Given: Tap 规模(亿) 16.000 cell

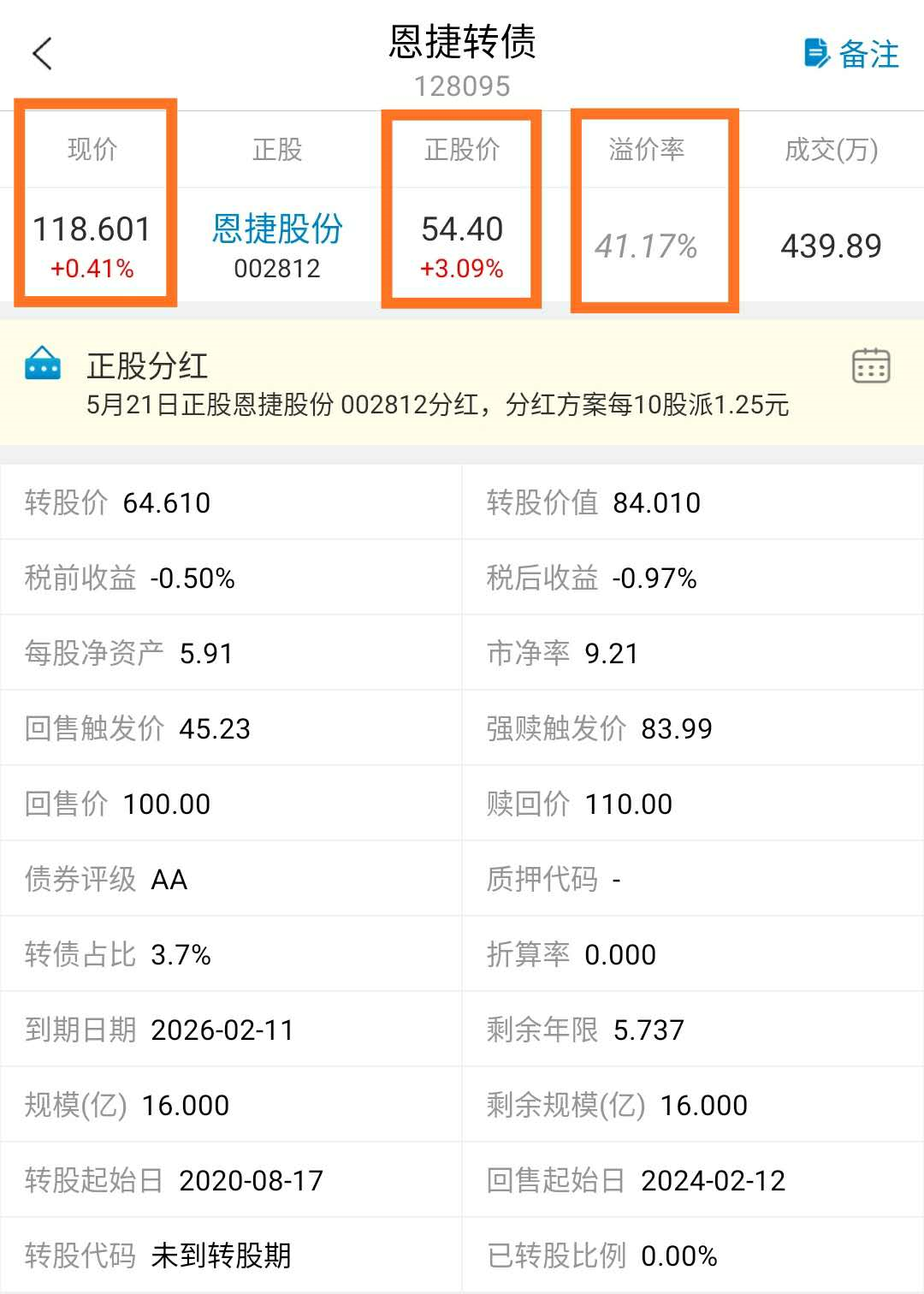Looking at the screenshot, I should pyautogui.click(x=231, y=1105).
